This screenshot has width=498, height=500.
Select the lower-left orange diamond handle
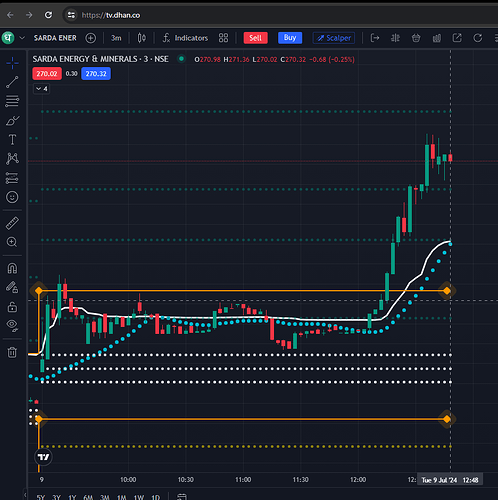(39, 419)
